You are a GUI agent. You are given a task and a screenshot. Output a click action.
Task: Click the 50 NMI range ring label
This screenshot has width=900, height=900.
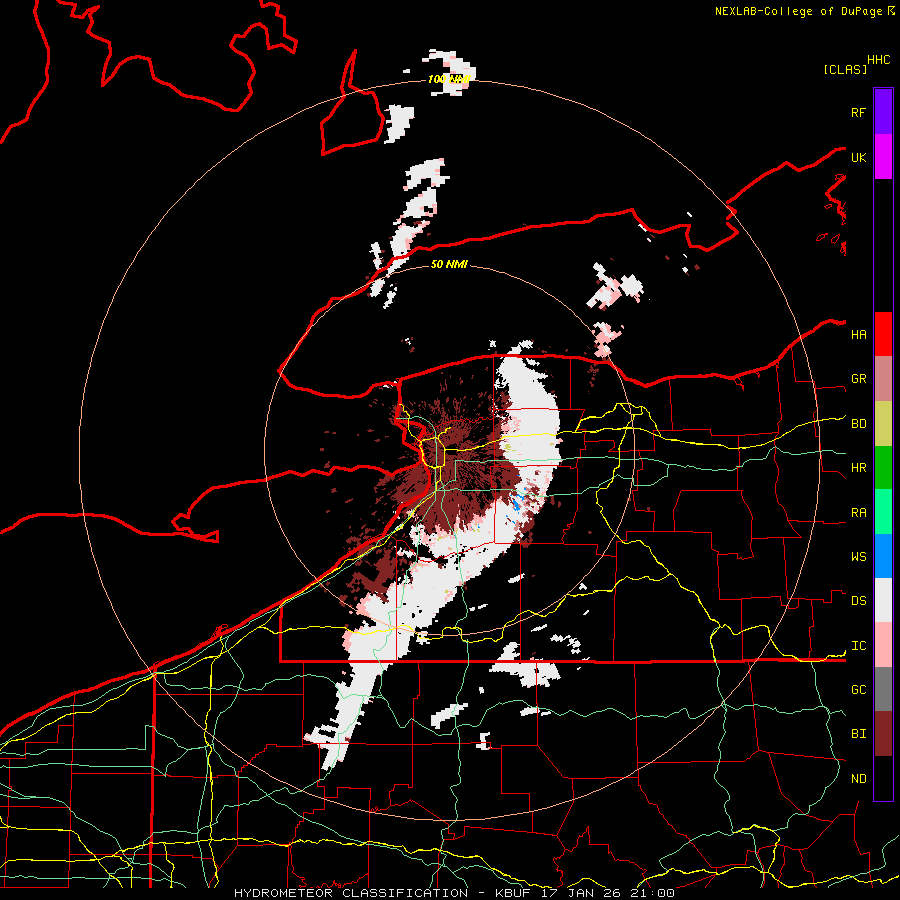click(x=449, y=264)
